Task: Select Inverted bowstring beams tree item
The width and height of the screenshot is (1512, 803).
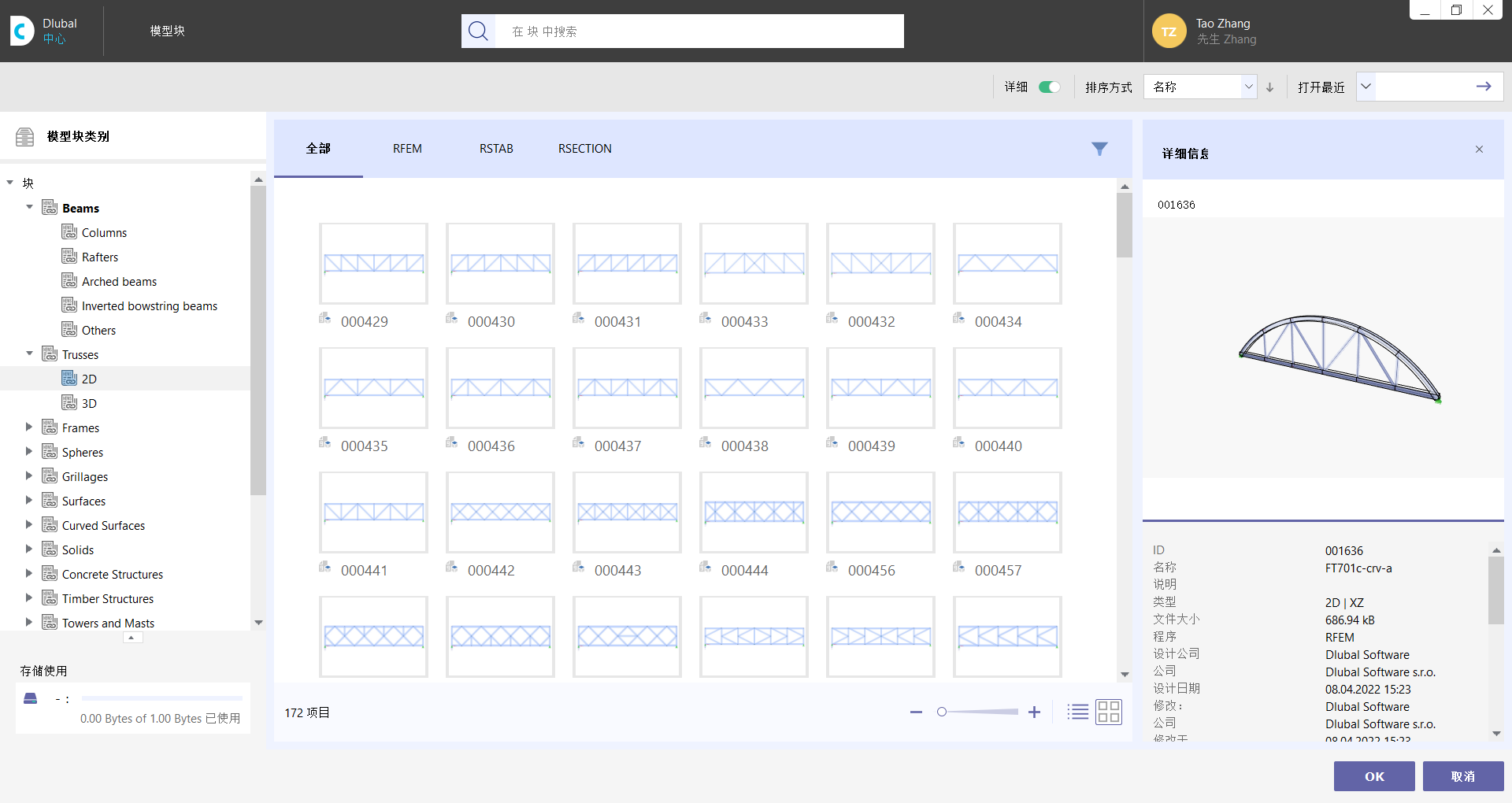Action: pyautogui.click(x=150, y=305)
